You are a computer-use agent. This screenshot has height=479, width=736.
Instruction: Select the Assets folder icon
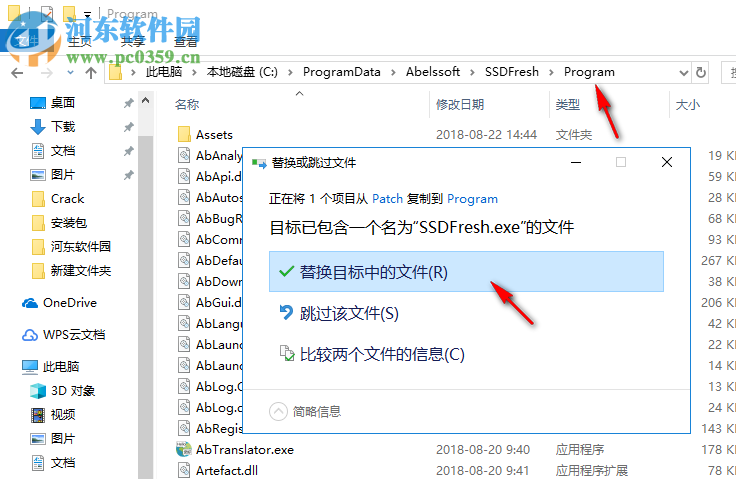click(184, 134)
